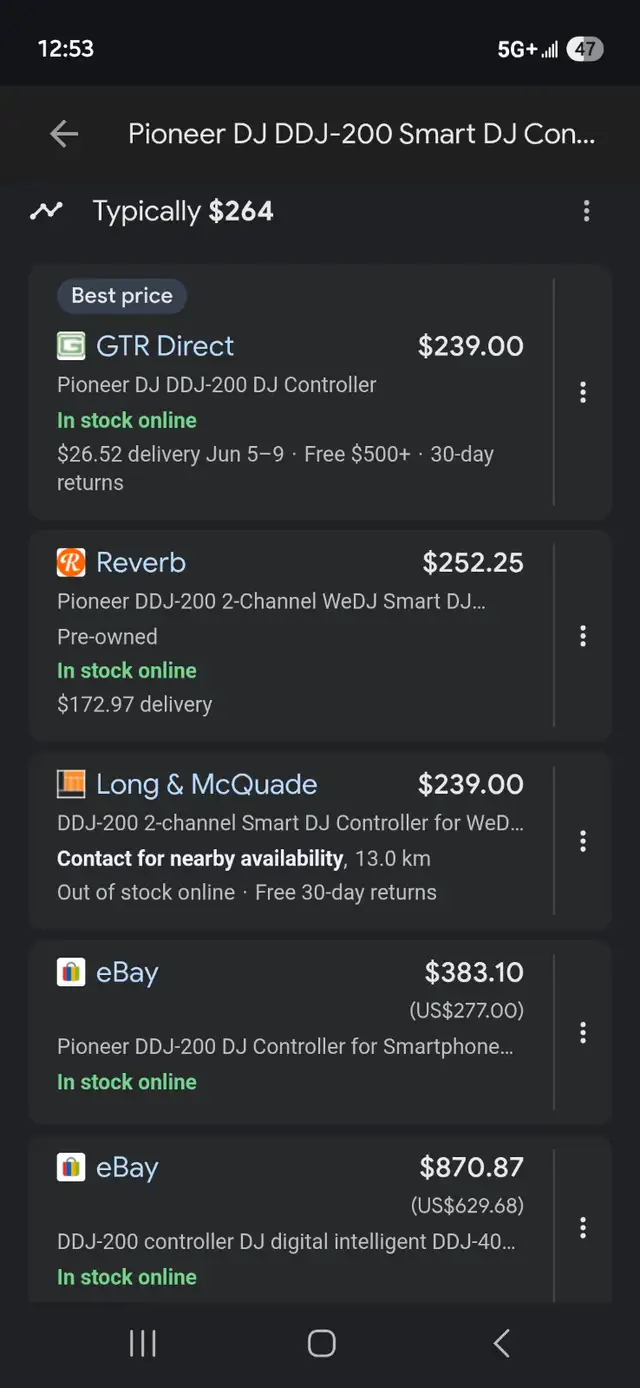
Task: Open the Reverb seller link
Action: (x=141, y=563)
